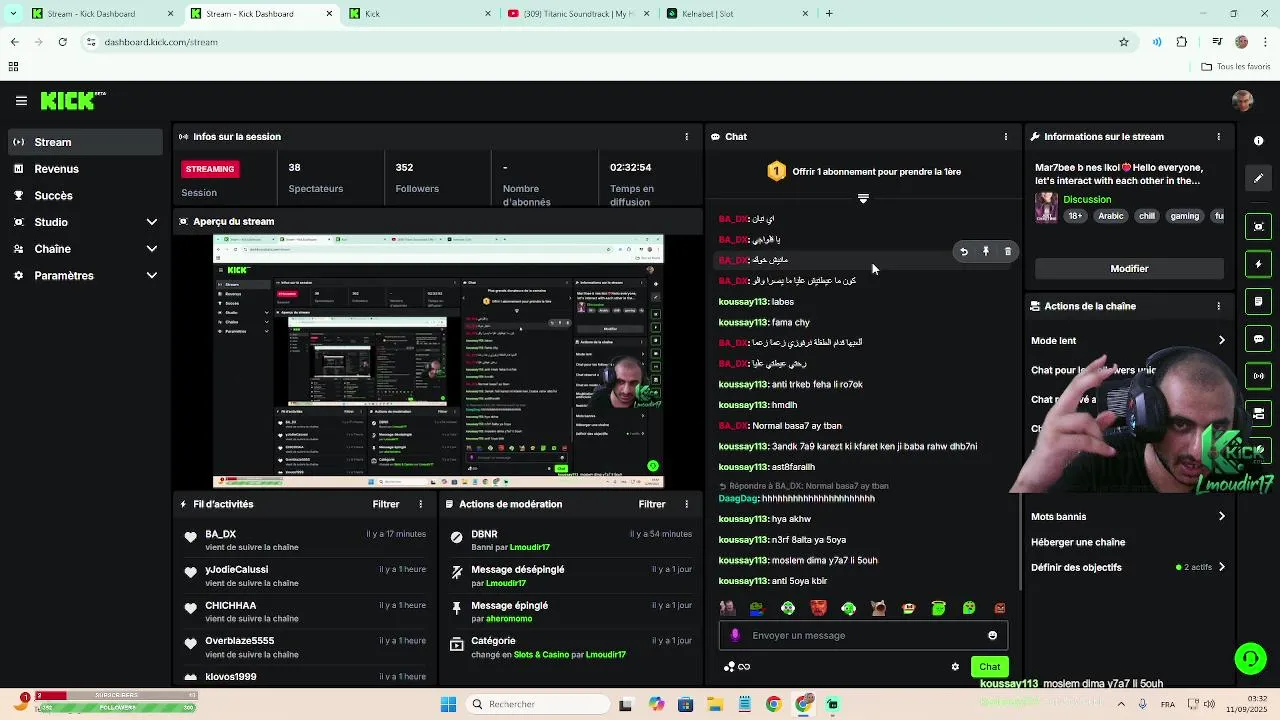Click the Arabic tag chip
Viewport: 1280px width, 720px height.
click(1111, 216)
